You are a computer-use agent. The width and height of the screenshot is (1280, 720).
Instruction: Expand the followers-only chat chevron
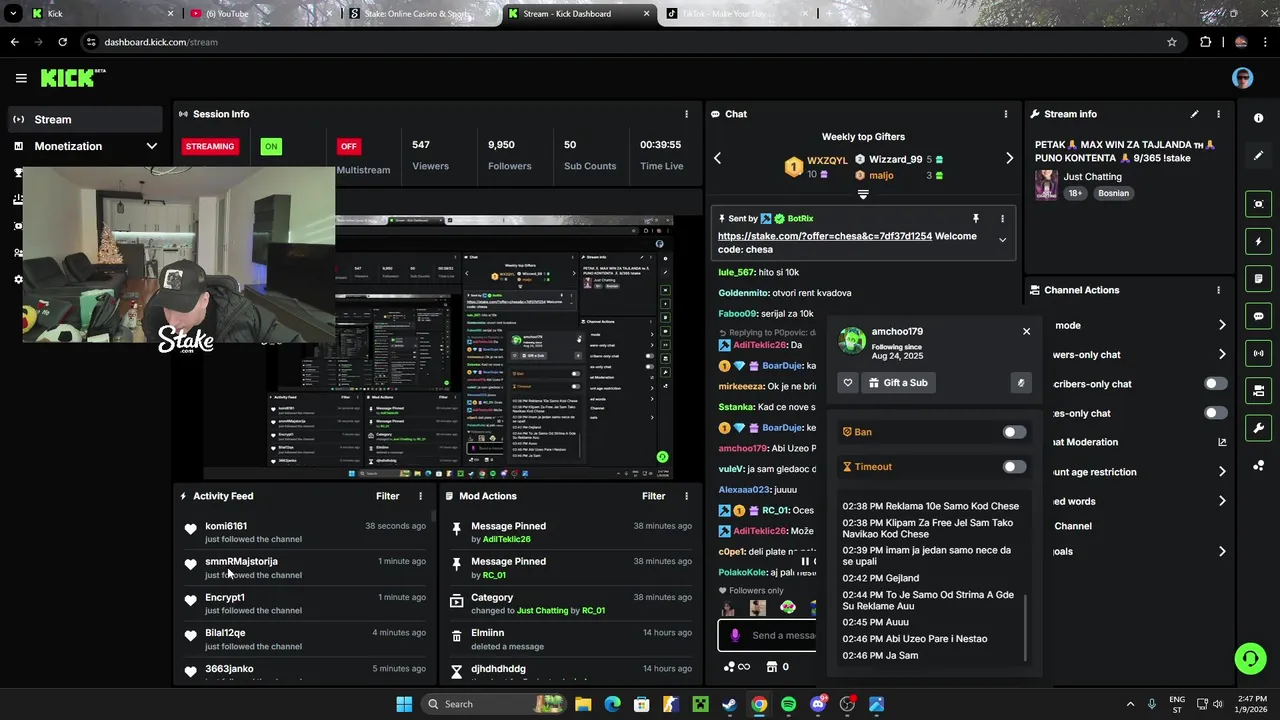point(1221,354)
